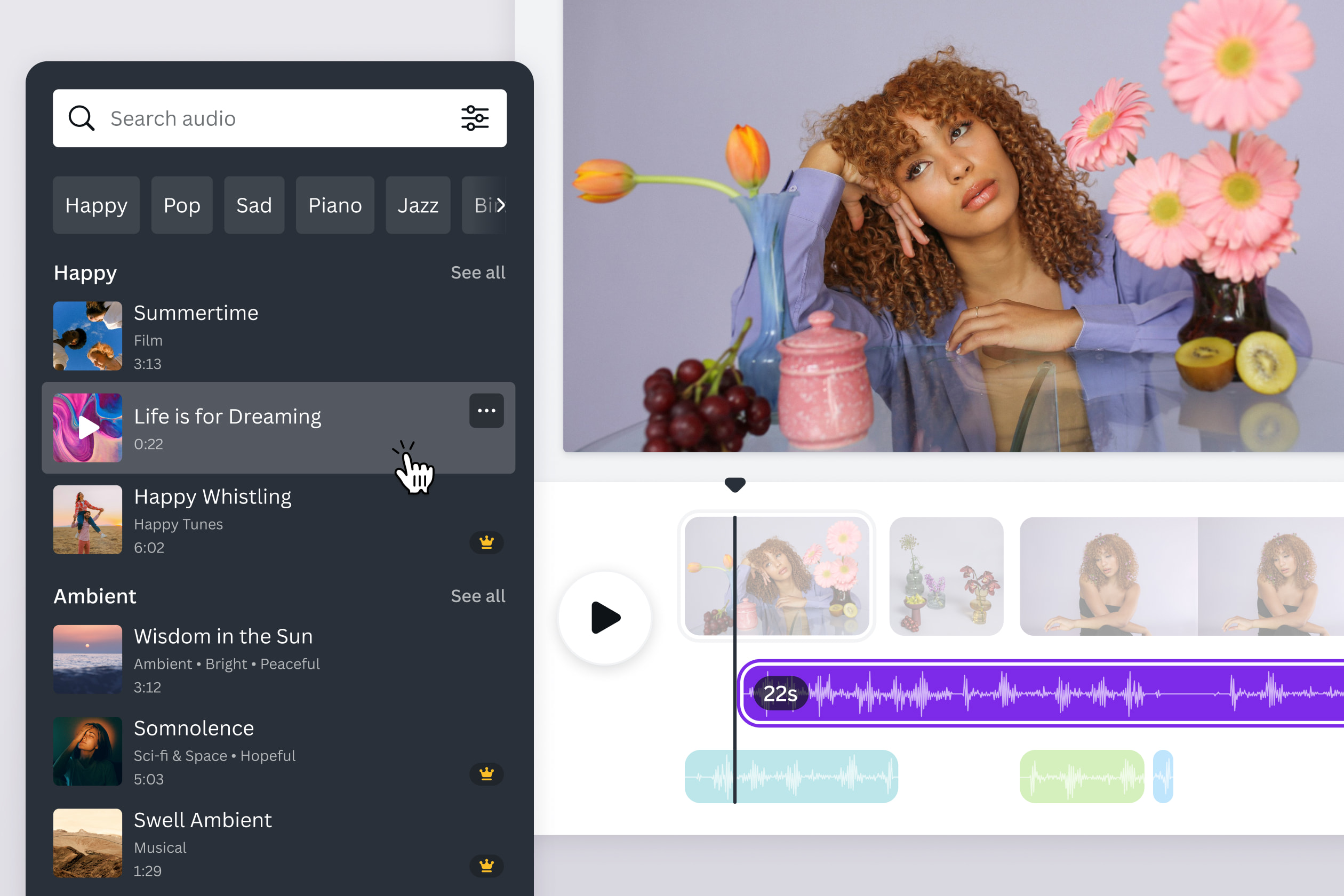1344x896 pixels.
Task: Click the Search audio input field
Action: tap(279, 118)
